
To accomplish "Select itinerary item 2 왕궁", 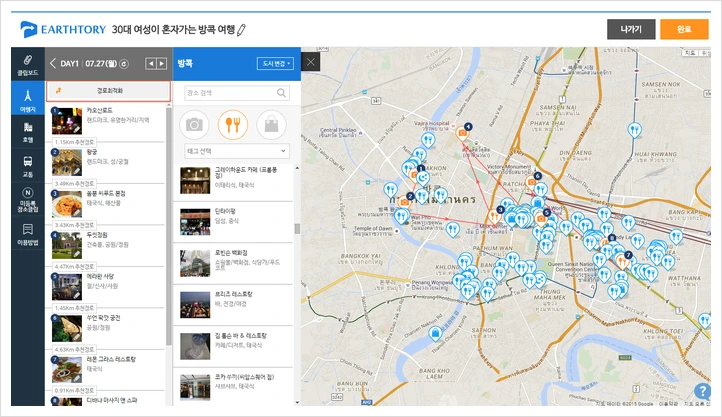I will coord(107,162).
